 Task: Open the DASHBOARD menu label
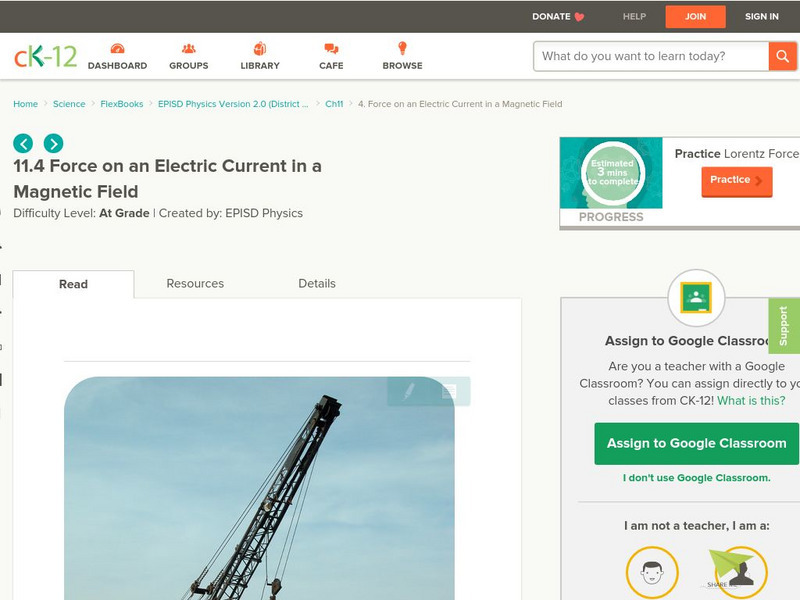tap(117, 66)
